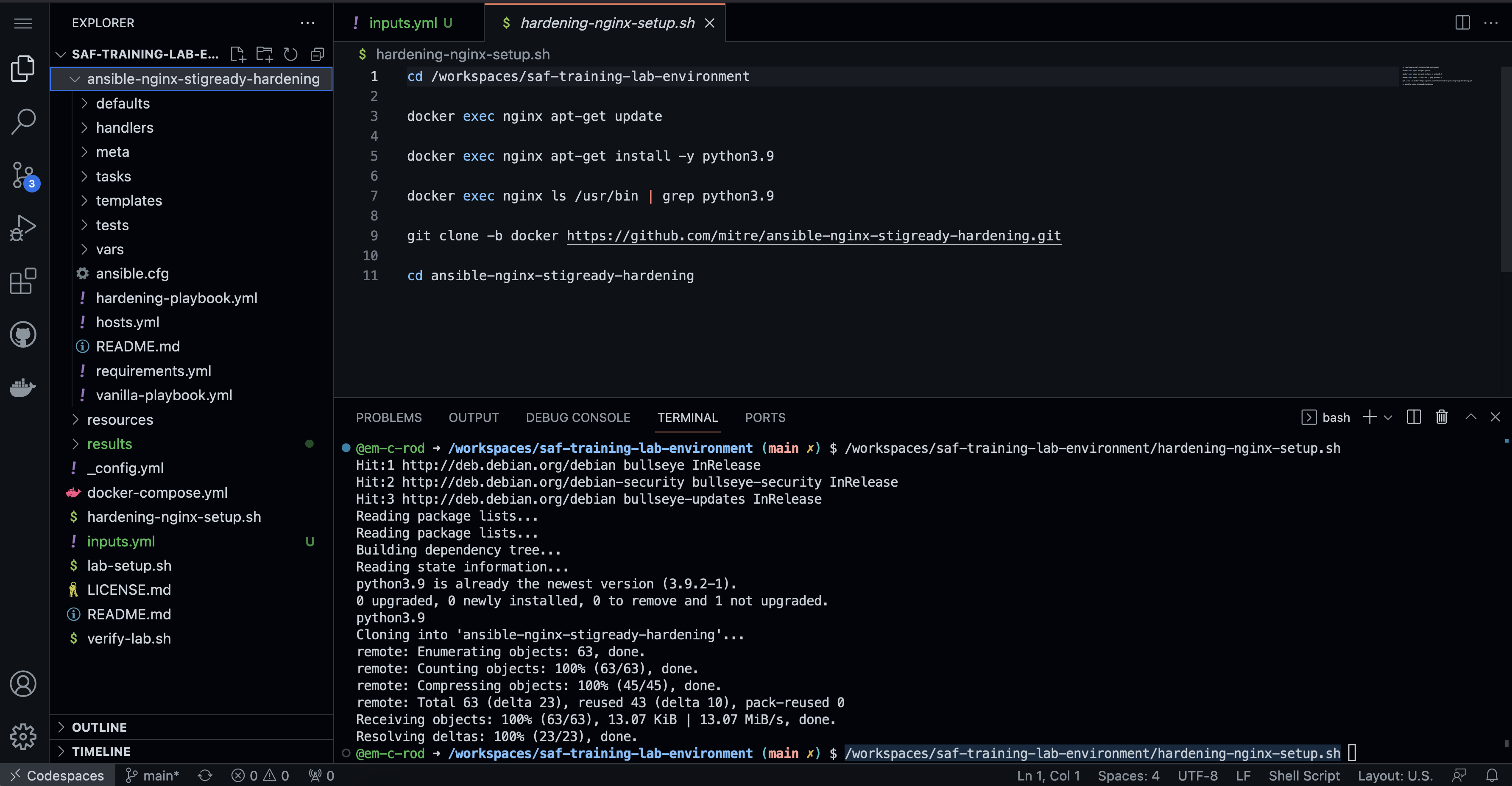Switch to the inputs.yml tab
Image resolution: width=1512 pixels, height=786 pixels.
pyautogui.click(x=404, y=22)
